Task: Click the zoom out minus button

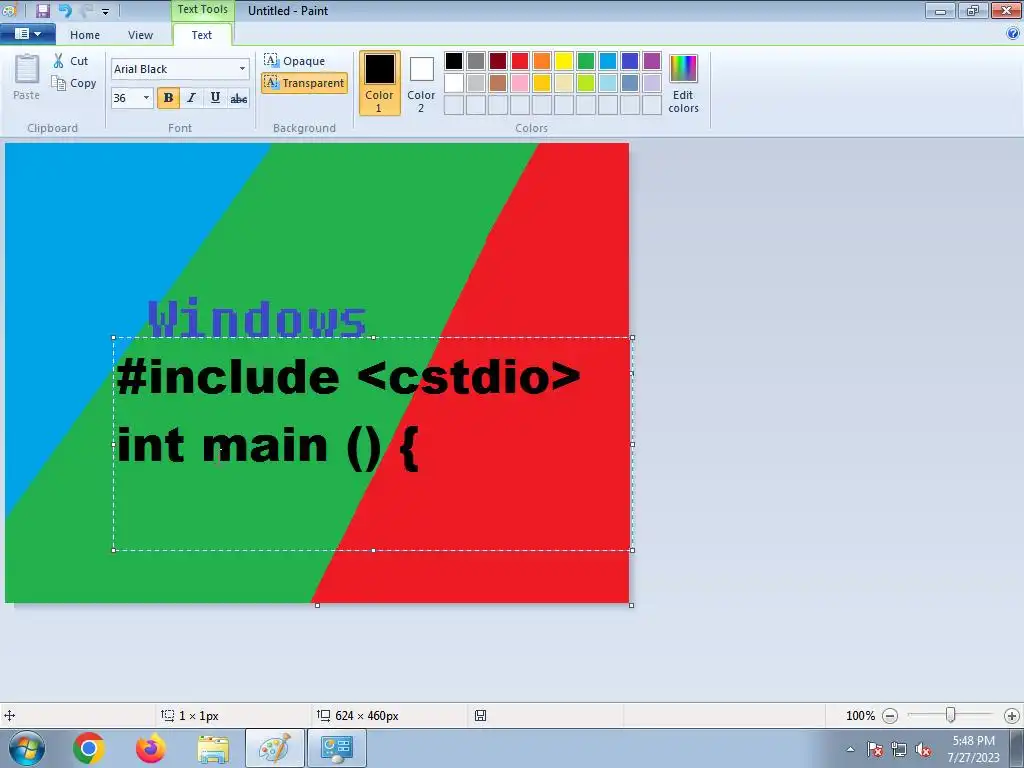Action: coord(889,716)
